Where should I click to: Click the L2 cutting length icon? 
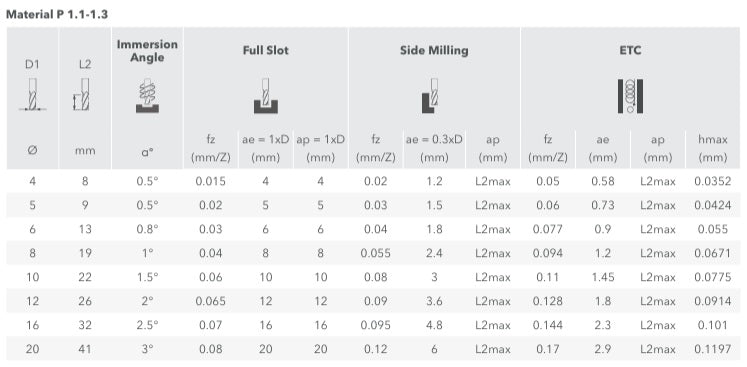(x=82, y=94)
